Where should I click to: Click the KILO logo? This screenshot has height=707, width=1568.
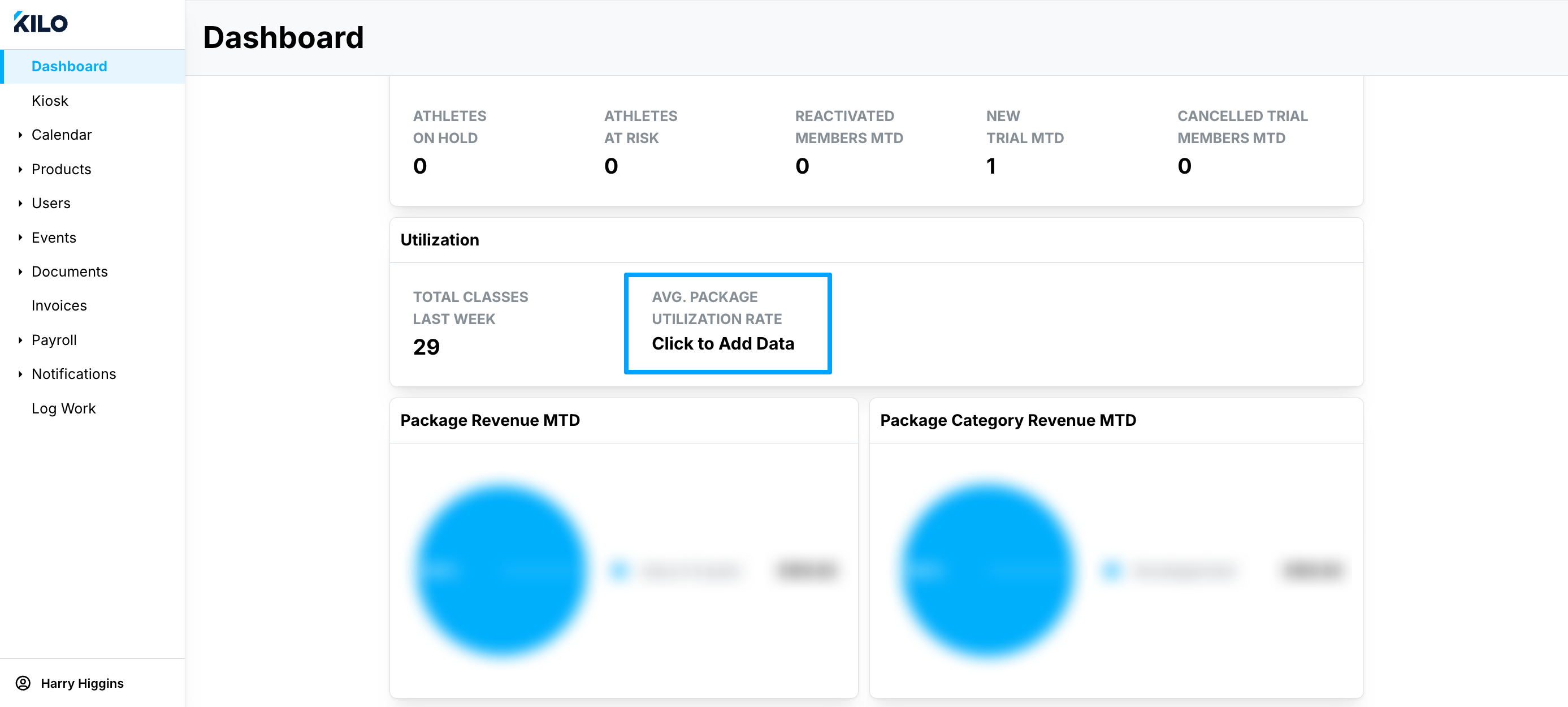pyautogui.click(x=41, y=23)
